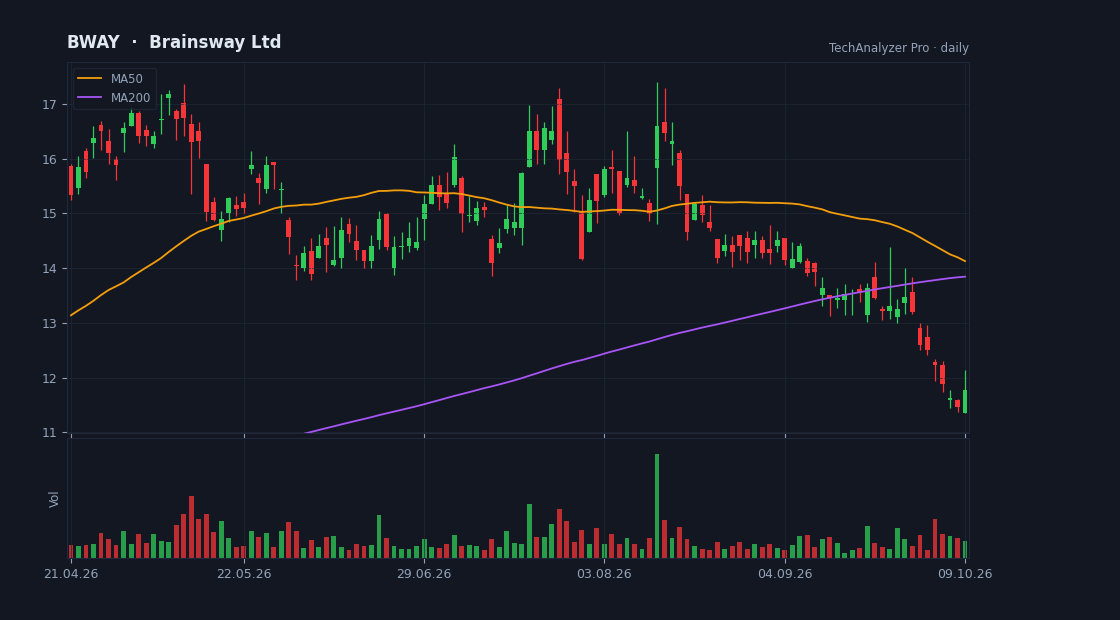Select the 09.10.26 date label
Viewport: 1120px width, 620px height.
click(965, 574)
